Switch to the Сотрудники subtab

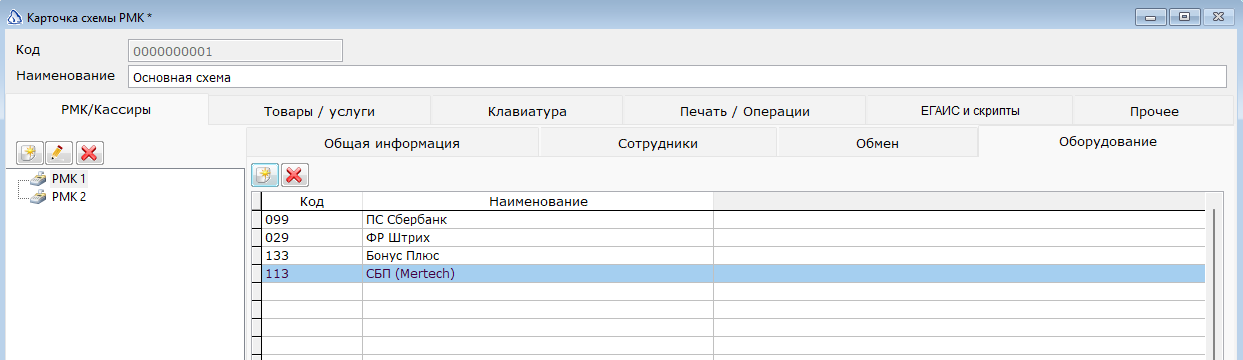pos(658,143)
